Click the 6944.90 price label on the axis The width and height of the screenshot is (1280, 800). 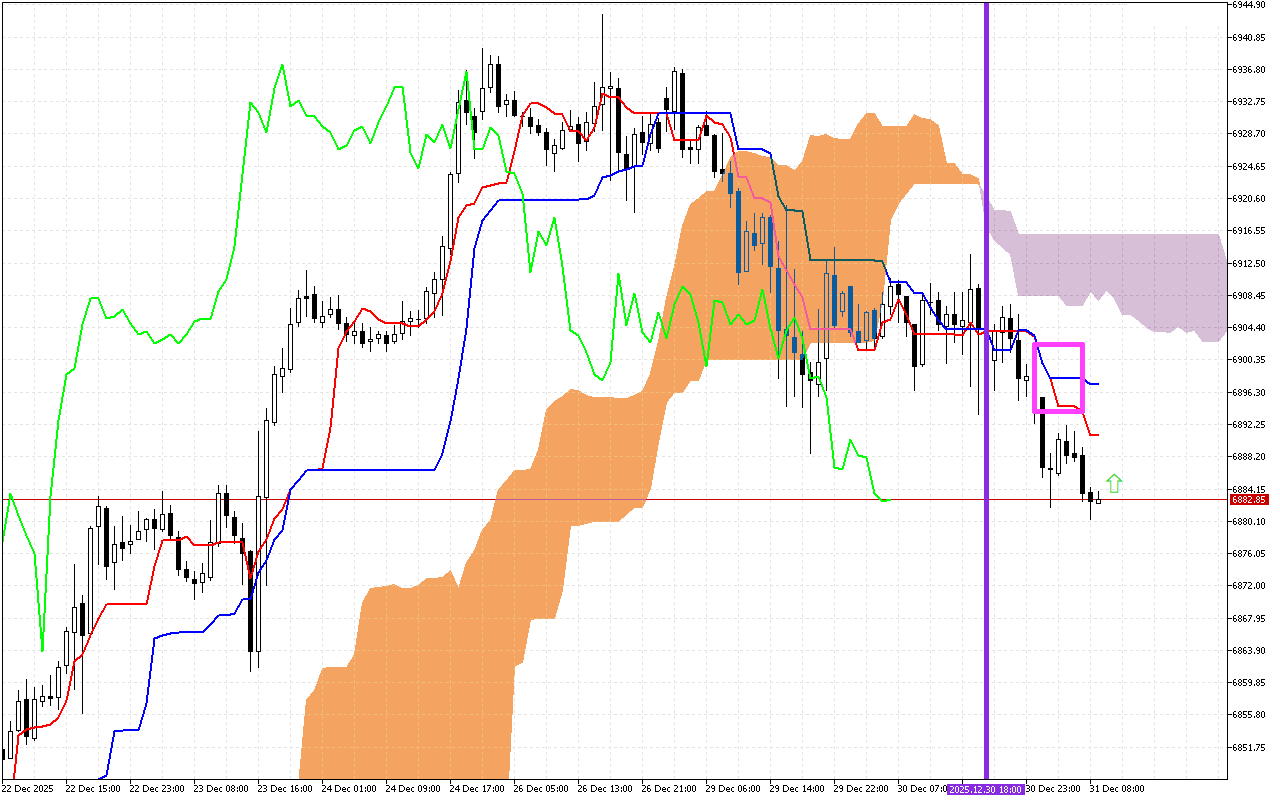click(1251, 8)
